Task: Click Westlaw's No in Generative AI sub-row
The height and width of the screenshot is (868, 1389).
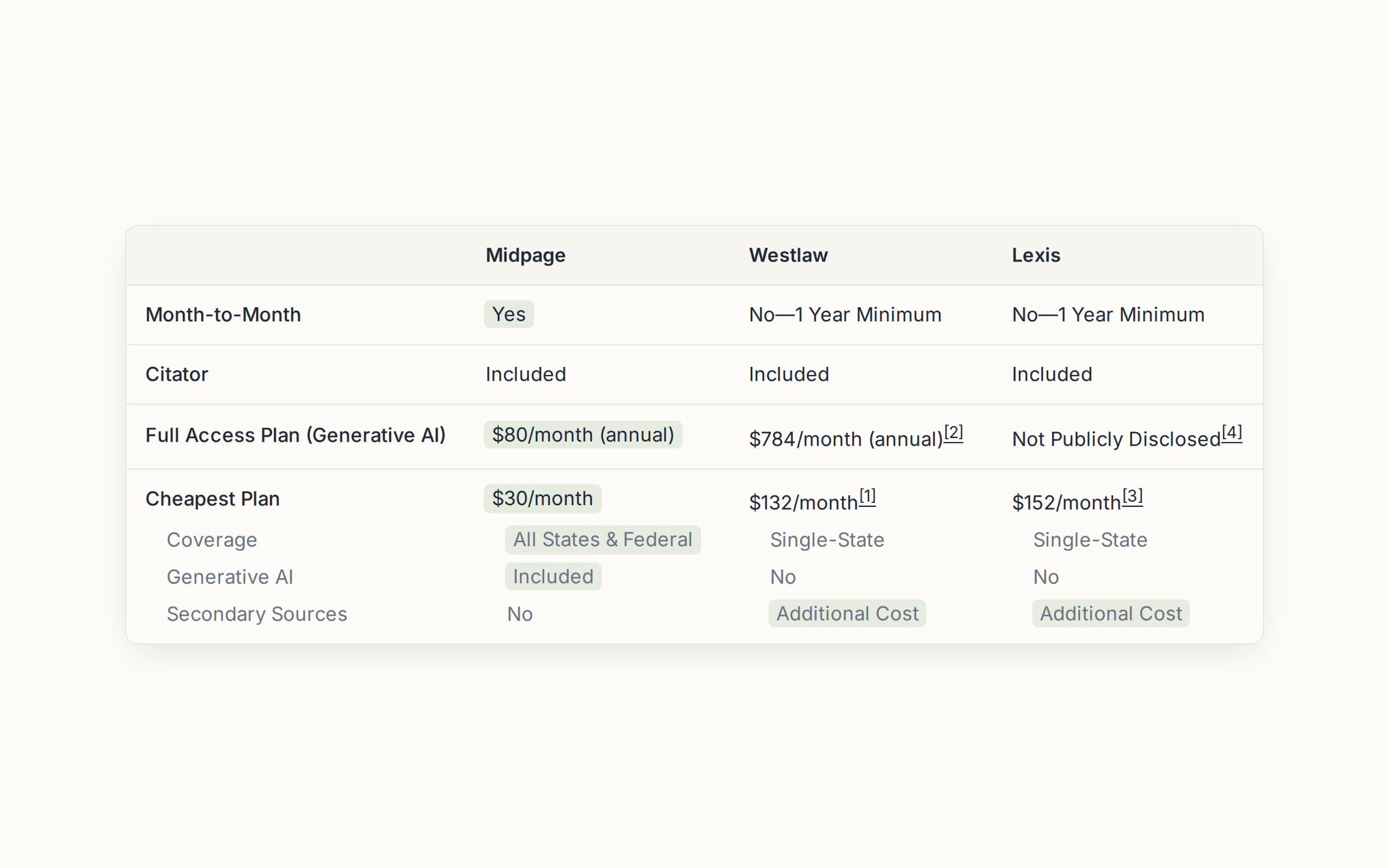Action: point(783,577)
